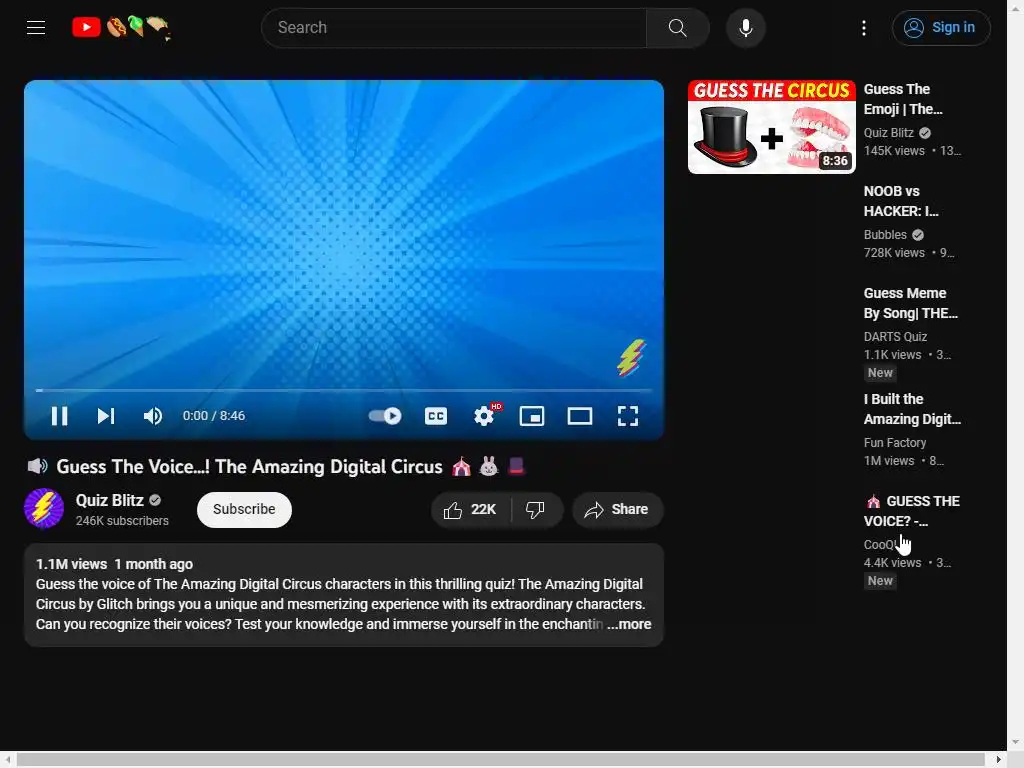Turn on closed captions
This screenshot has height=768, width=1024.
coord(436,416)
